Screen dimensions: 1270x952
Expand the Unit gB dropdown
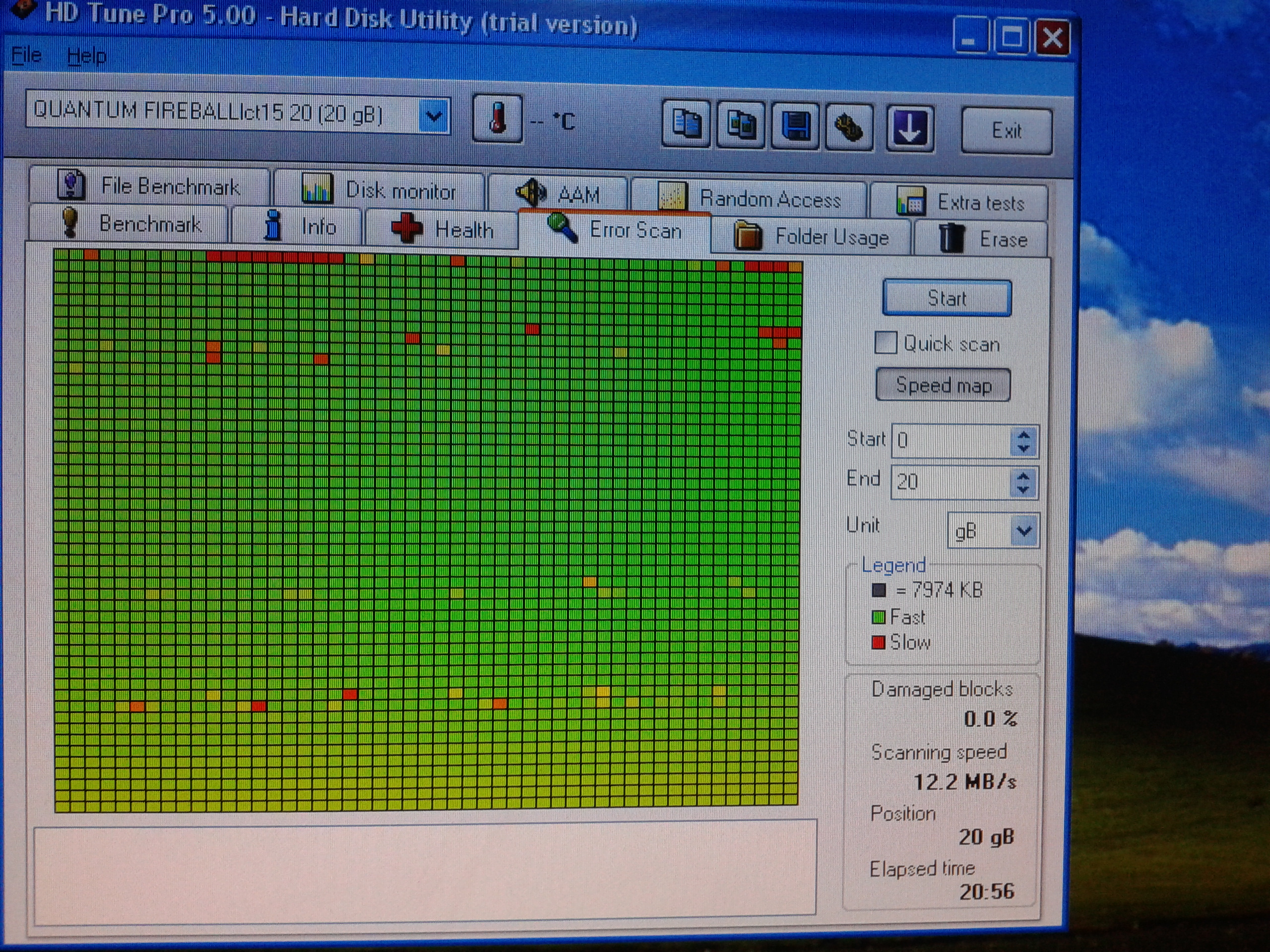(x=1025, y=530)
